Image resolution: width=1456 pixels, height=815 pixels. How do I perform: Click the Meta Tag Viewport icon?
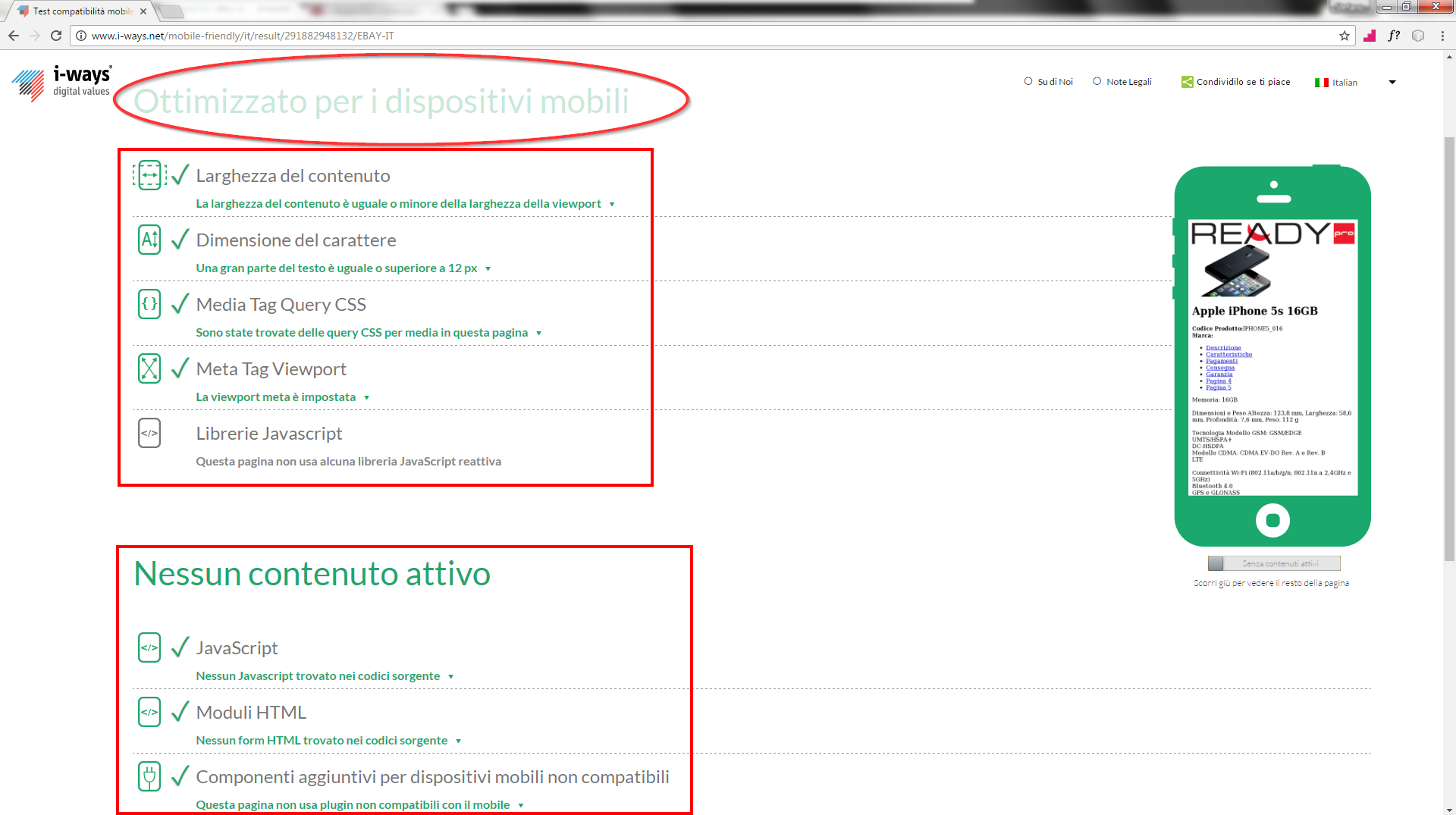pos(149,368)
